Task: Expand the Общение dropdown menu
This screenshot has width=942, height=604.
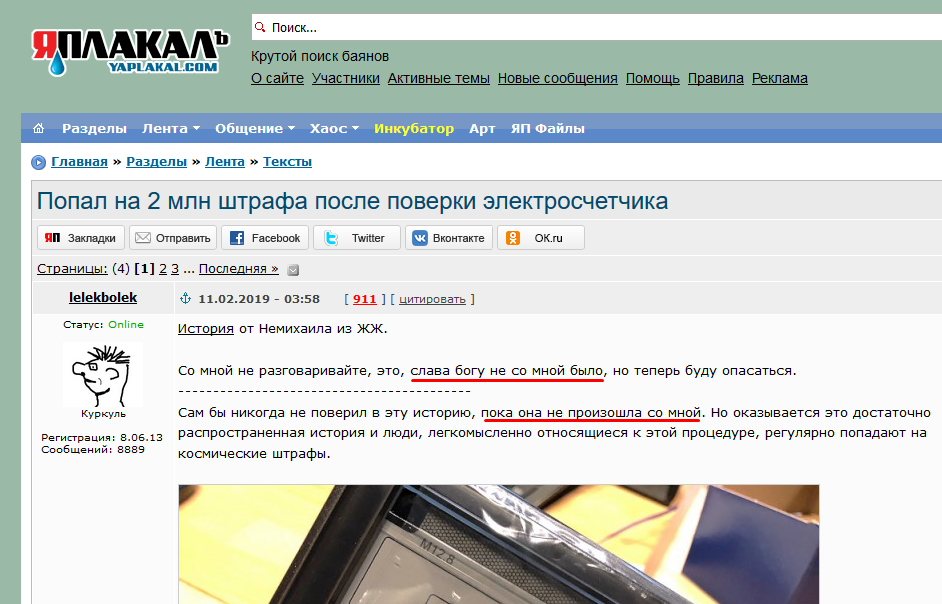Action: [x=255, y=129]
